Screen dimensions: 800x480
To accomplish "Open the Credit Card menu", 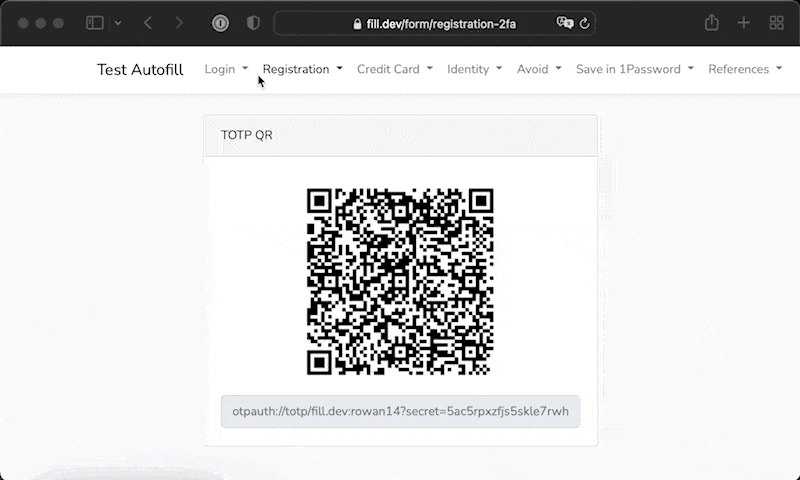I will pyautogui.click(x=394, y=69).
